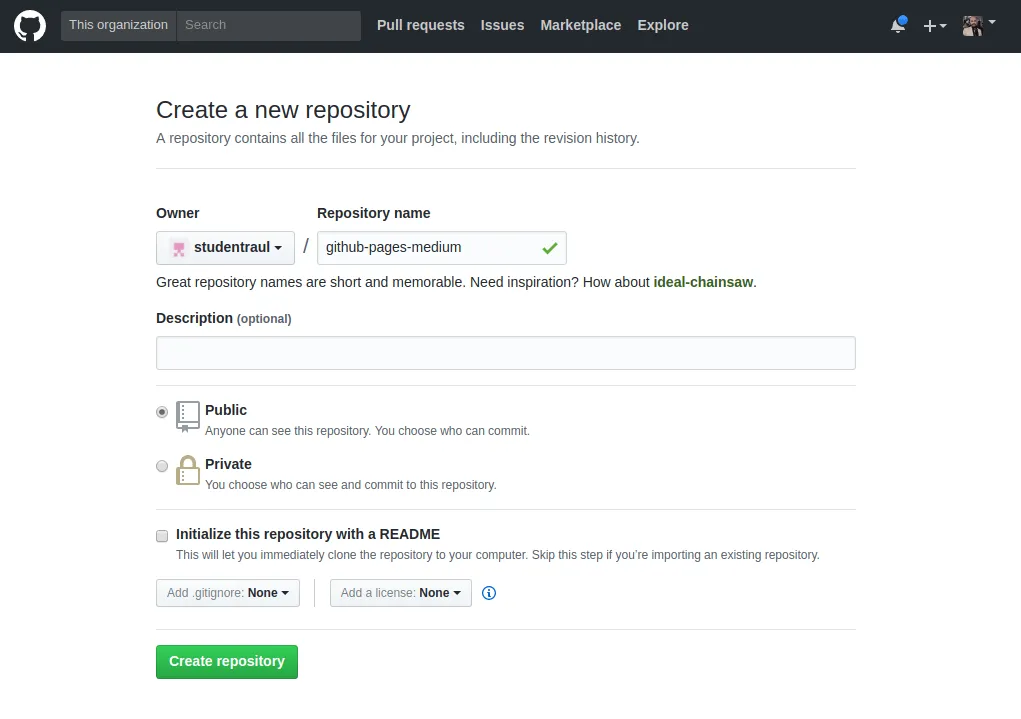Screen dimensions: 1021x719
Task: Click the Public repository book icon
Action: point(188,417)
